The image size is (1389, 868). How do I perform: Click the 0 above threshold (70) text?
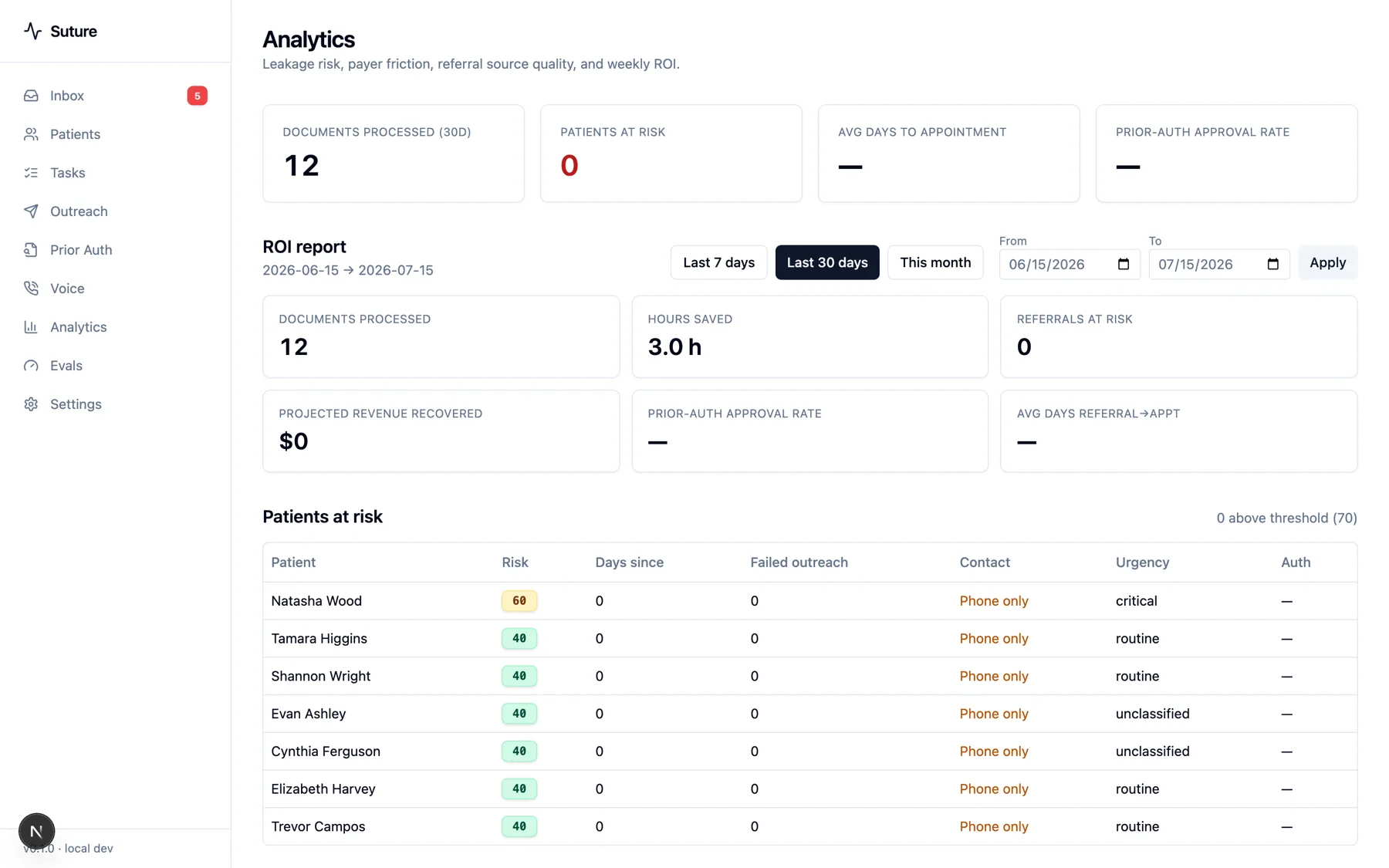(1286, 518)
